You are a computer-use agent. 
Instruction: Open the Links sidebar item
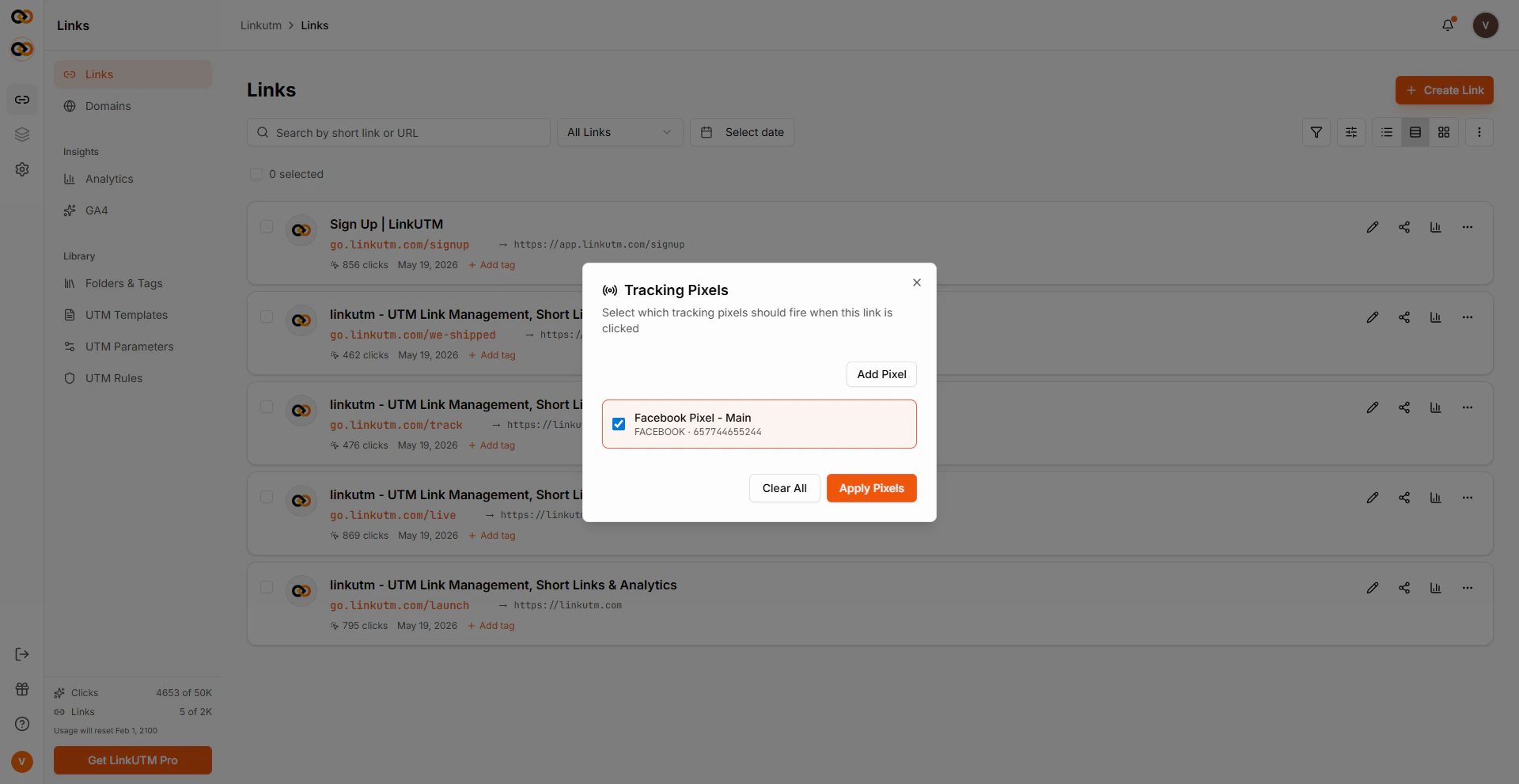coord(133,74)
